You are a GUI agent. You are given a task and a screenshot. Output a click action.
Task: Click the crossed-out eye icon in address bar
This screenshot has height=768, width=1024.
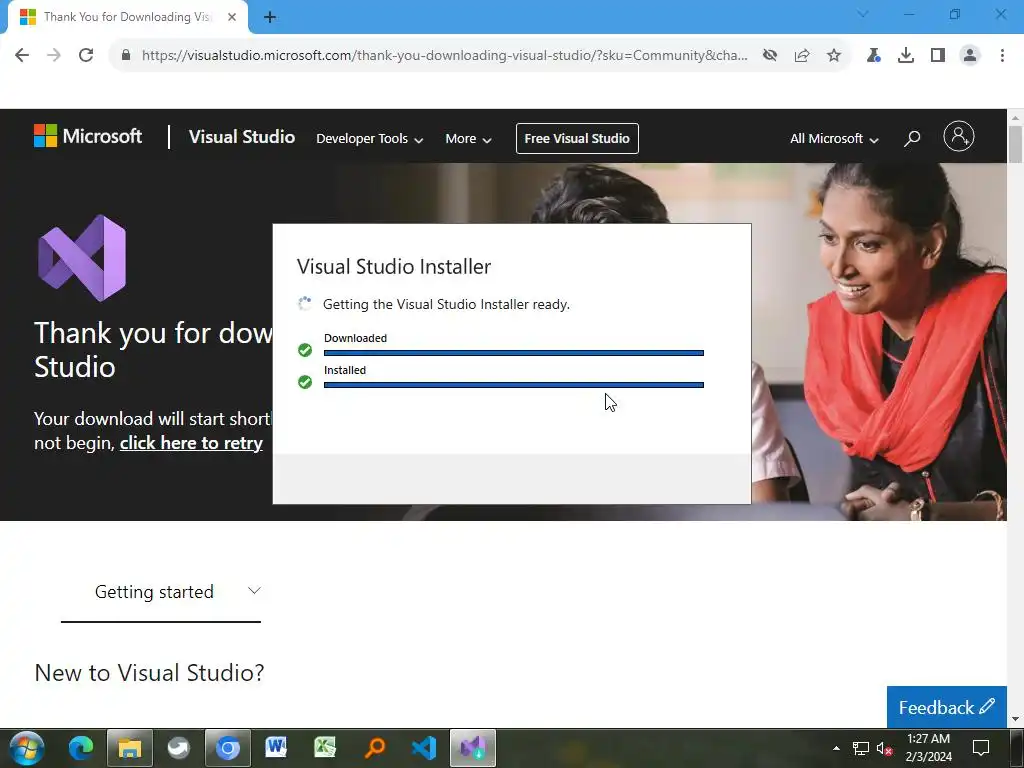point(770,56)
